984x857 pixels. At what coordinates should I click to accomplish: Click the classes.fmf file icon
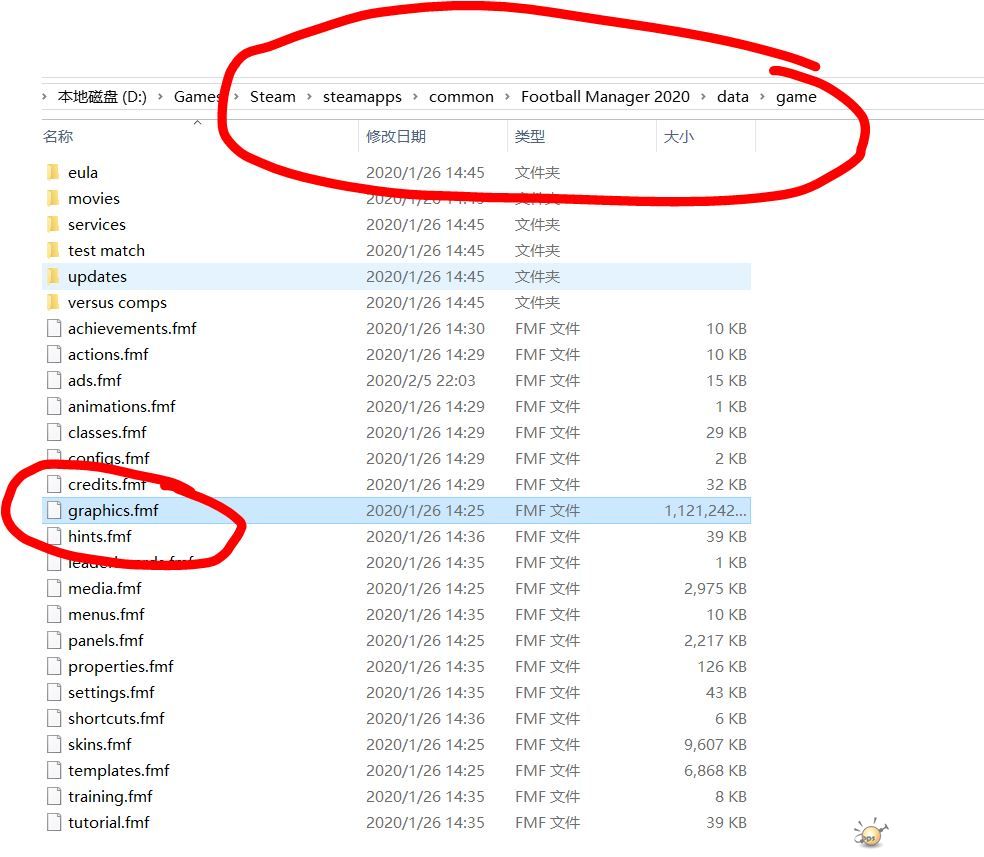54,432
